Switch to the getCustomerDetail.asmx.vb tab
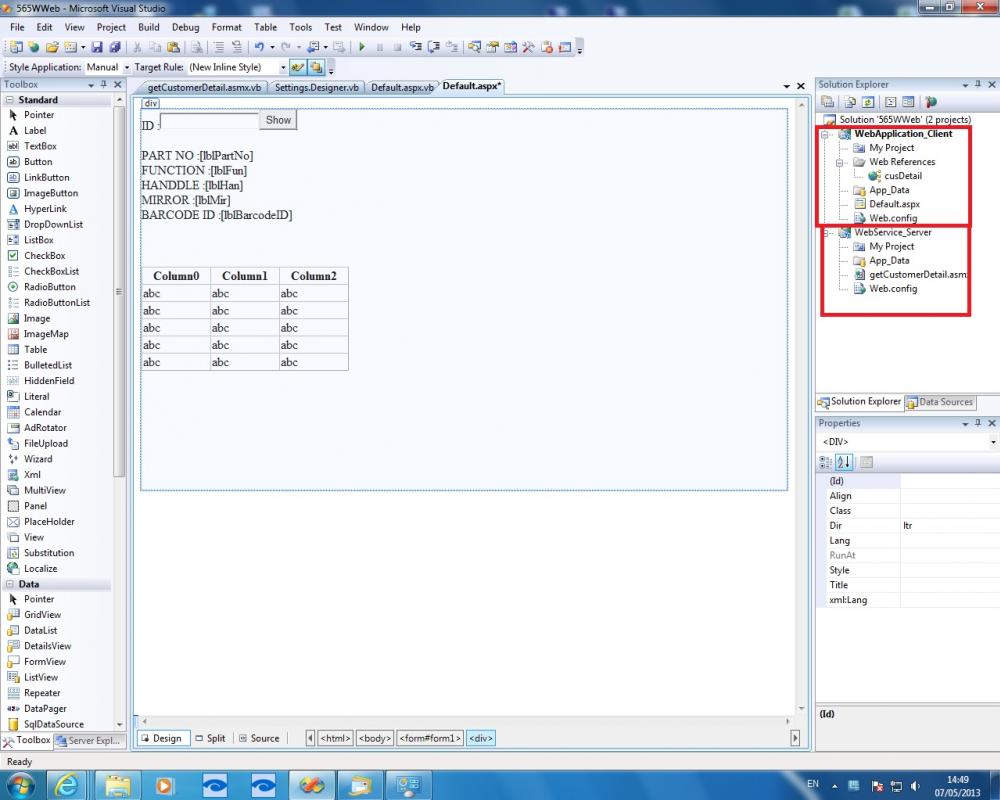The width and height of the screenshot is (1000, 800). 204,87
